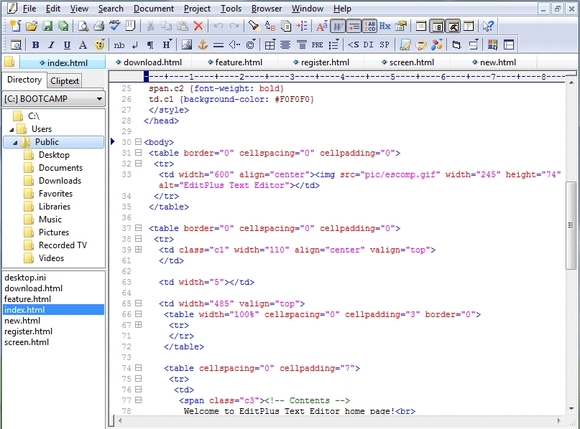This screenshot has height=429, width=580.
Task: Collapse the body tag fold at line 30
Action: tap(138, 142)
